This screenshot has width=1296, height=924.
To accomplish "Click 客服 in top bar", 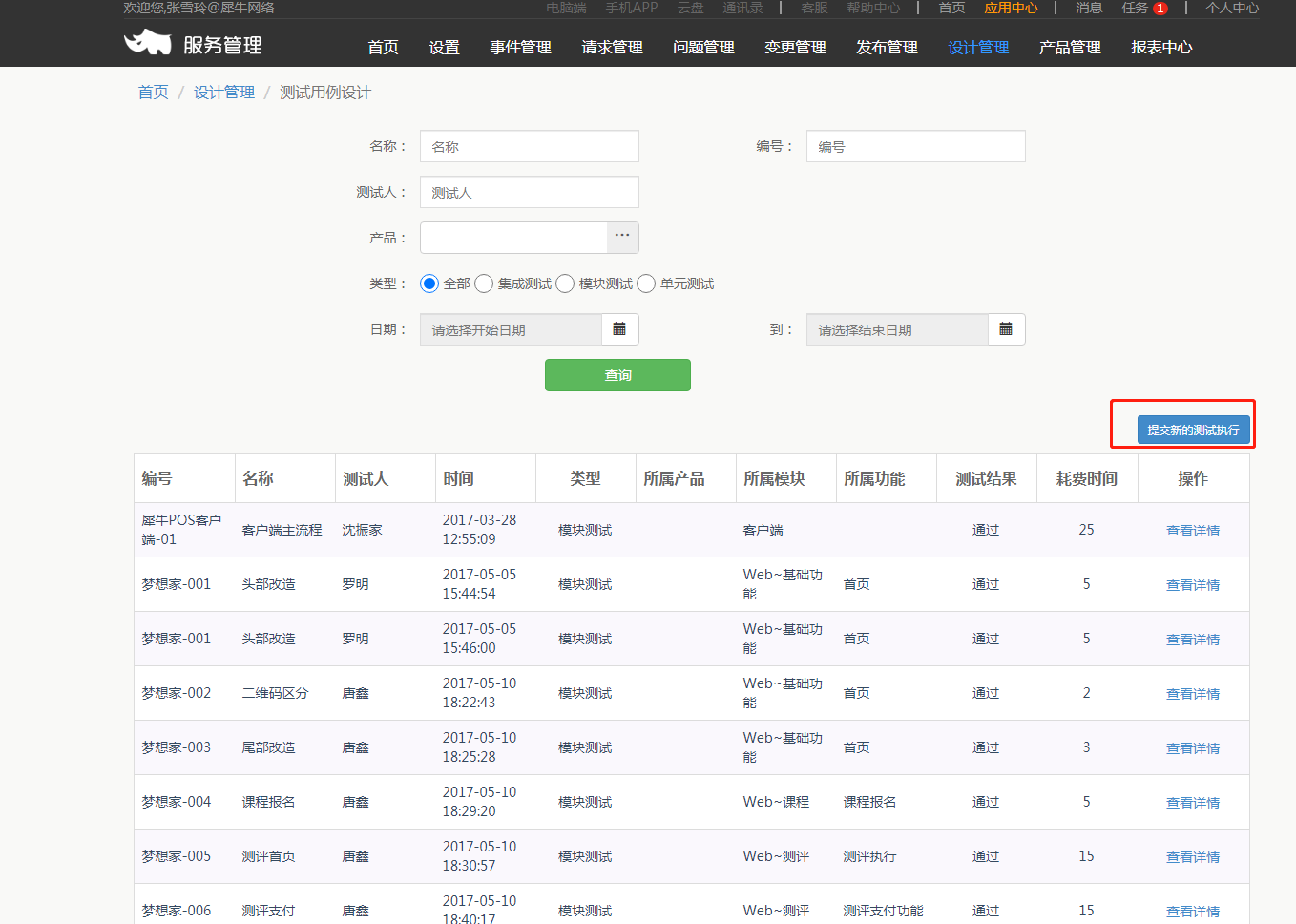I will (814, 8).
